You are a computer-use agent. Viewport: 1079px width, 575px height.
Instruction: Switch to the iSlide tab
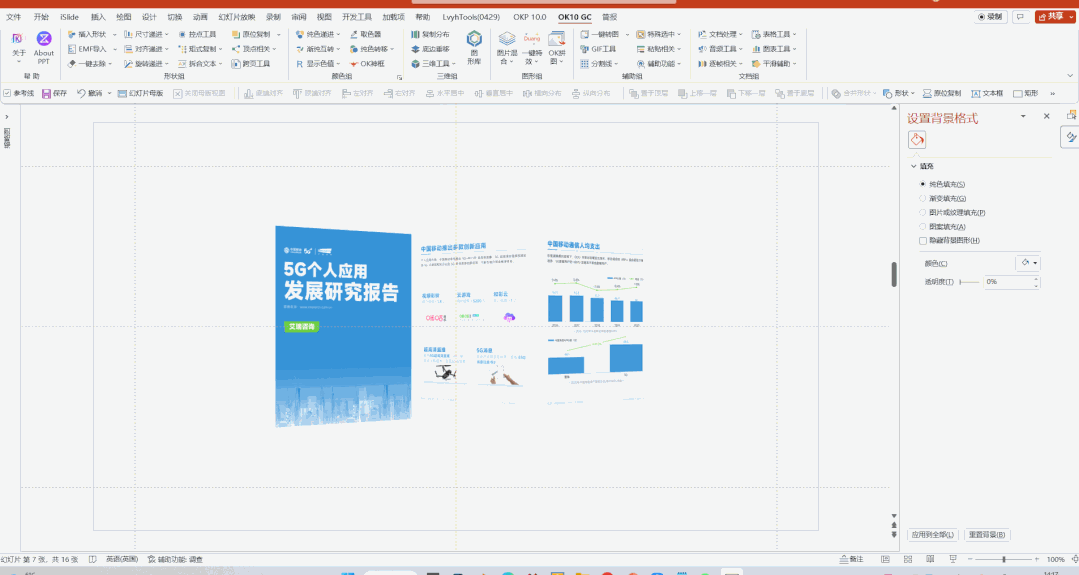69,17
